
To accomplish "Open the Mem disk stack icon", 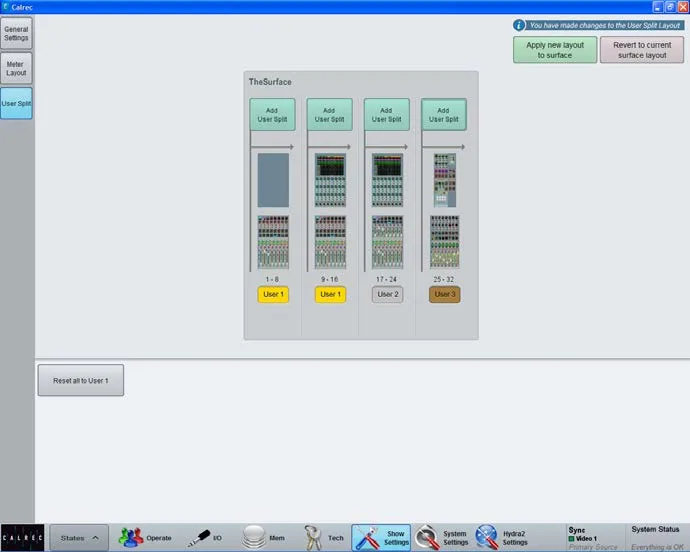I will click(x=254, y=537).
